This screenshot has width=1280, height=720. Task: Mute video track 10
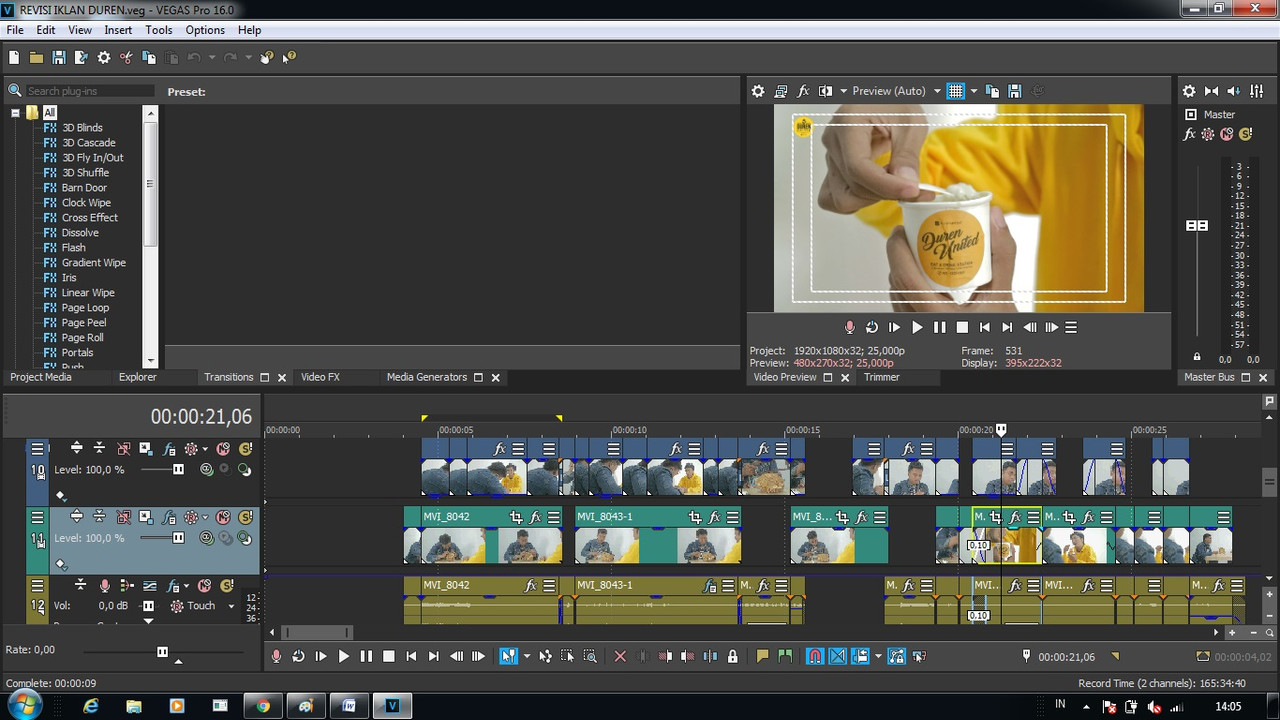[223, 449]
